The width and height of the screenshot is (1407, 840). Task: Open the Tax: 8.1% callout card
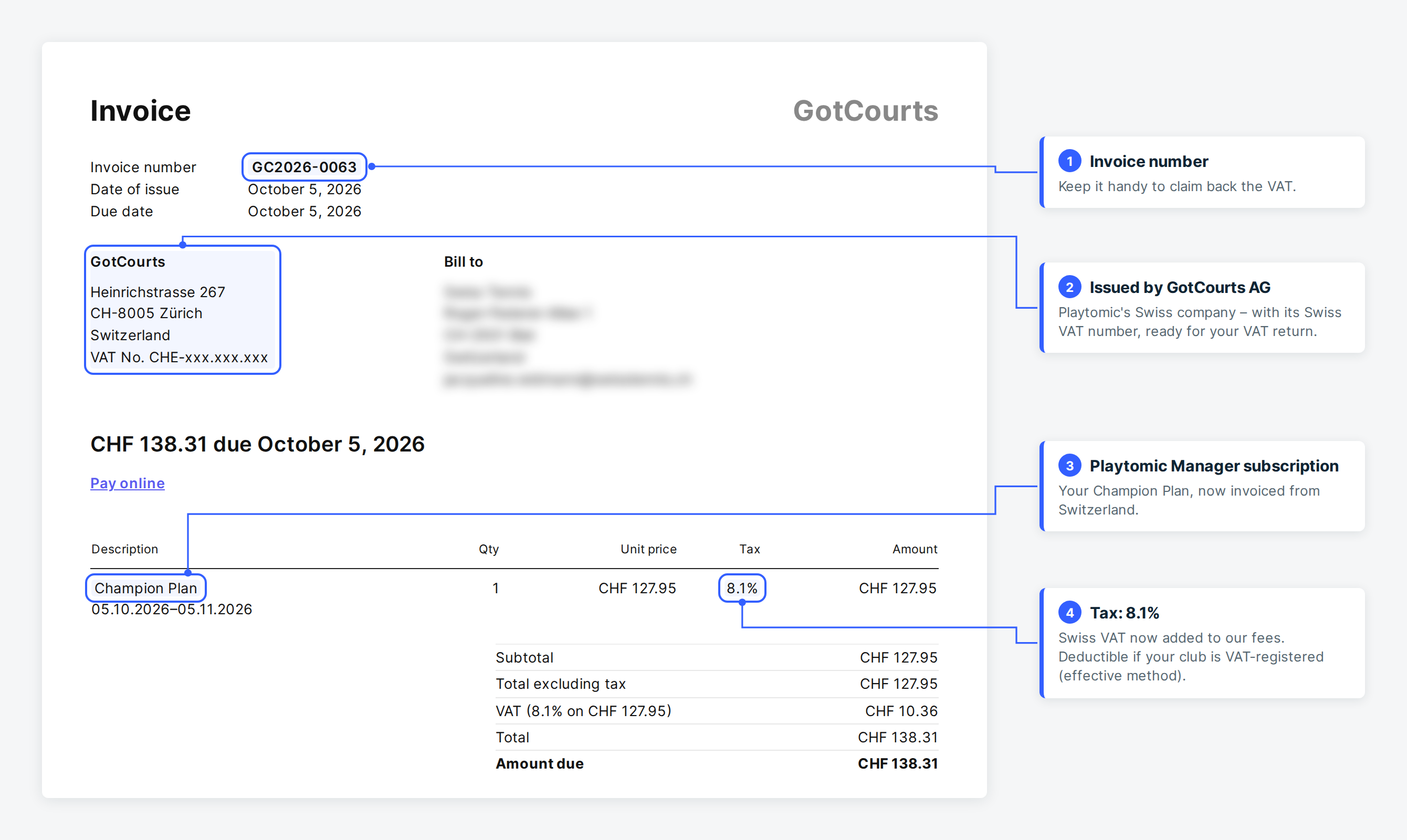pyautogui.click(x=1203, y=643)
